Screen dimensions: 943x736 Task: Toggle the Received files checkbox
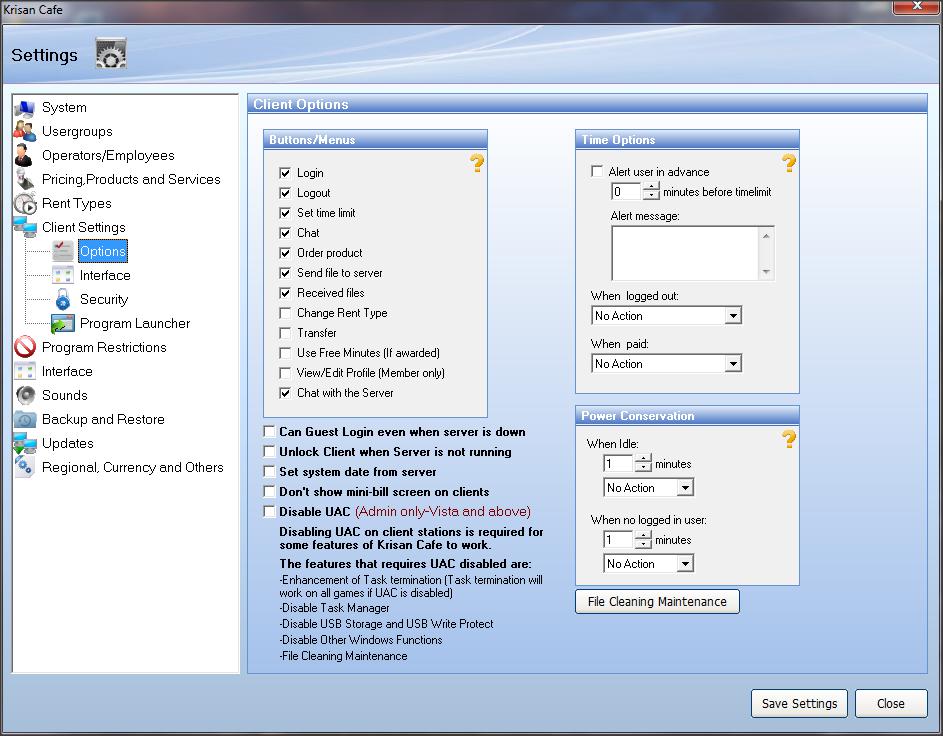285,293
